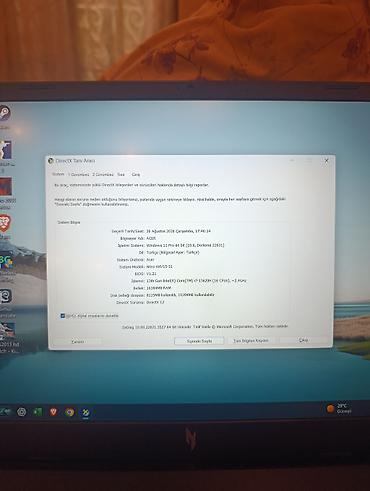Launch Brave from the taskbar
370x491 pixels.
point(53,412)
